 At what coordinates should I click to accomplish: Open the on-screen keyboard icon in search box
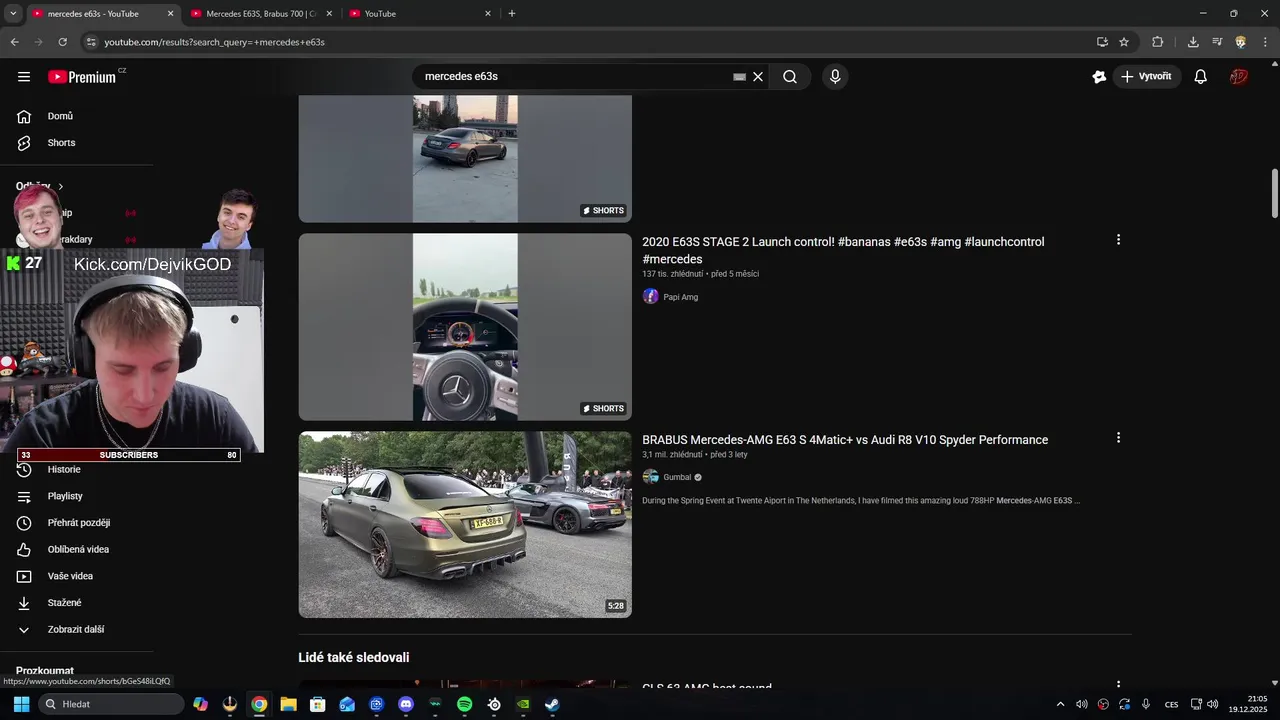(x=739, y=77)
